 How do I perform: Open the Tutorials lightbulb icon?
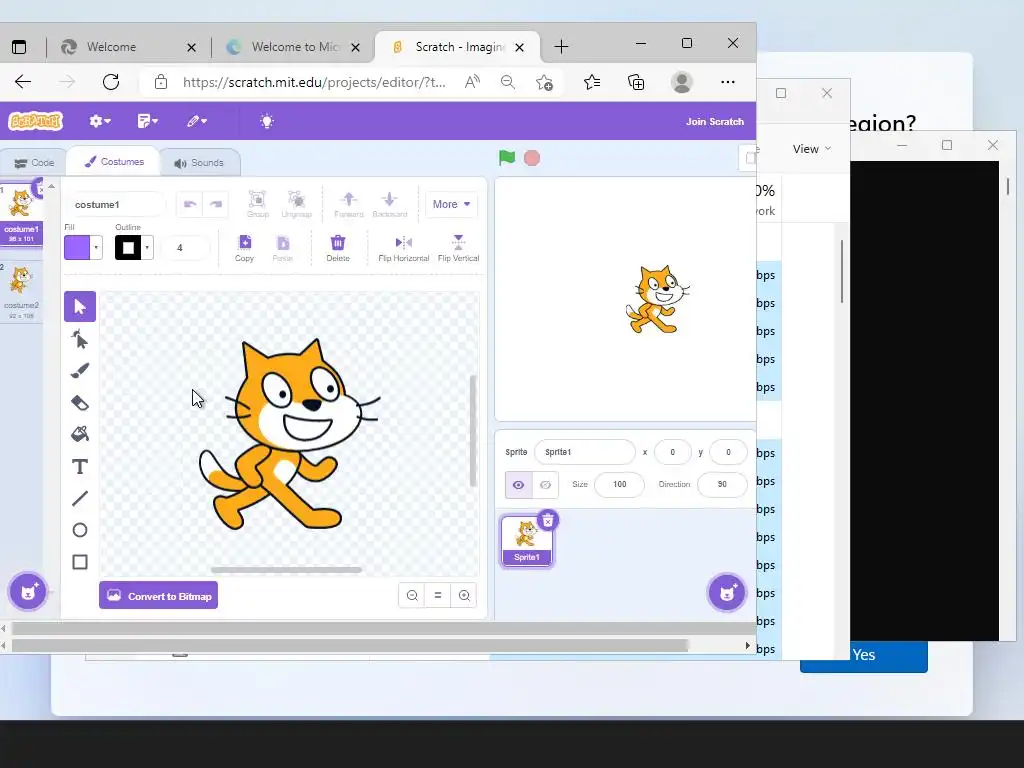267,121
